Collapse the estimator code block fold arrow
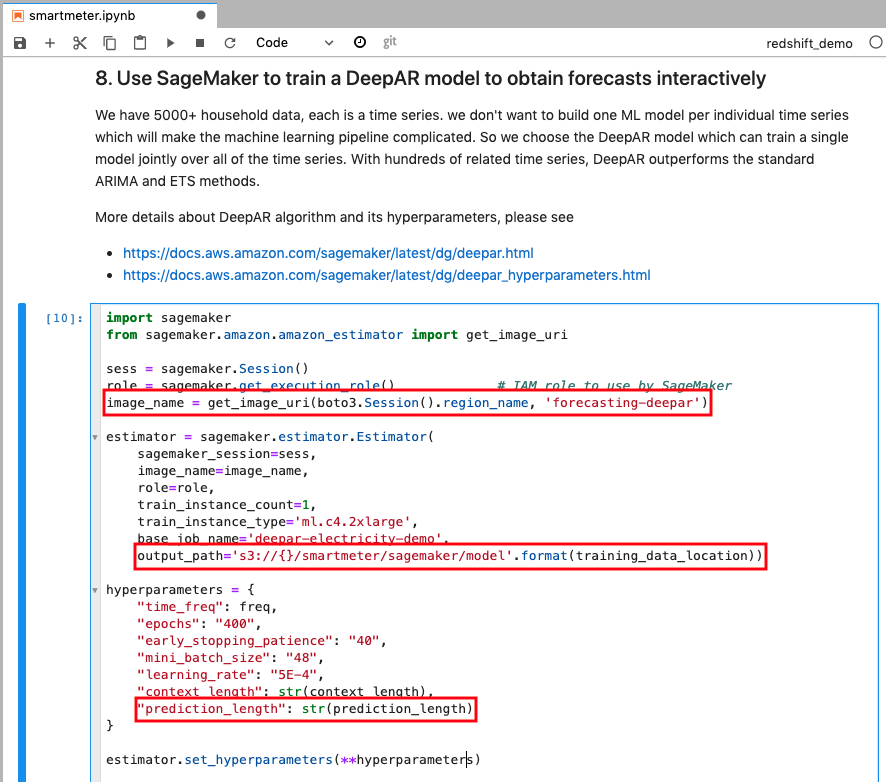The height and width of the screenshot is (782, 886). 95,437
